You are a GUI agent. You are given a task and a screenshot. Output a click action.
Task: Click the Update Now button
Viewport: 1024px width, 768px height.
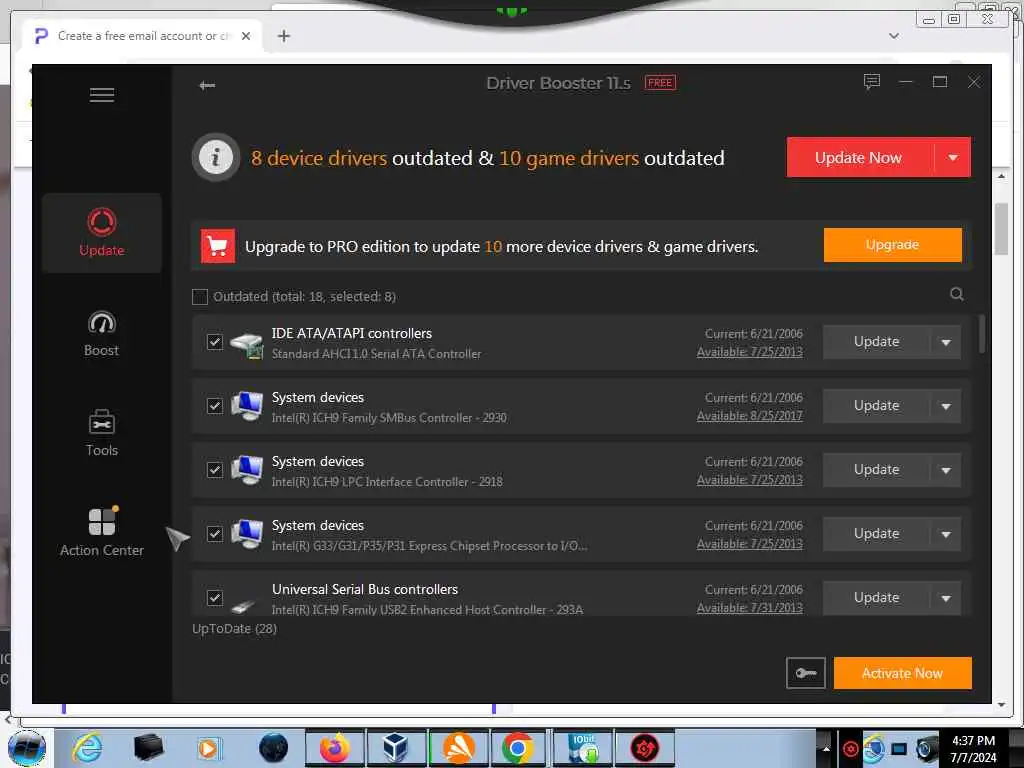click(859, 157)
